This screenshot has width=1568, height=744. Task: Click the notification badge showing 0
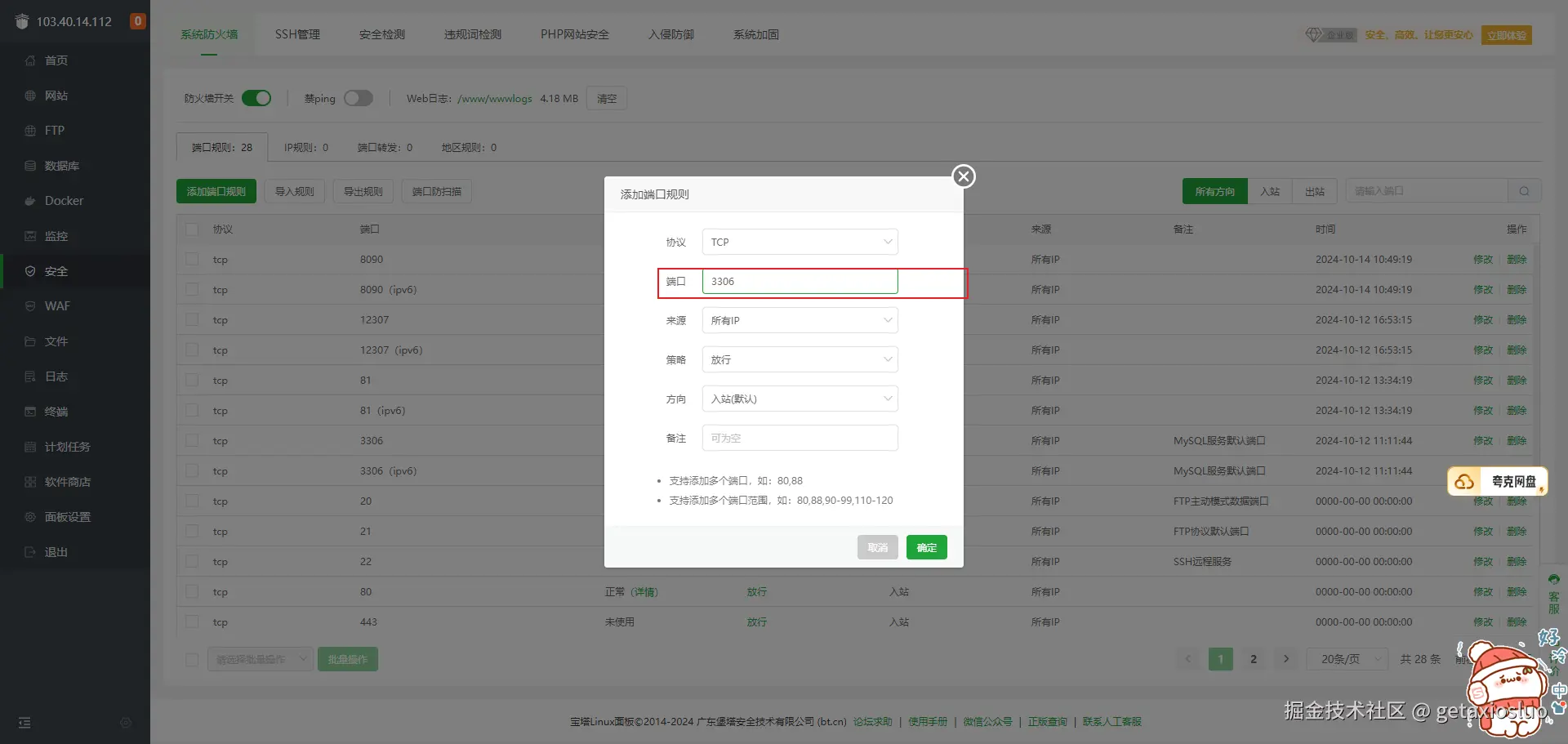(x=138, y=21)
